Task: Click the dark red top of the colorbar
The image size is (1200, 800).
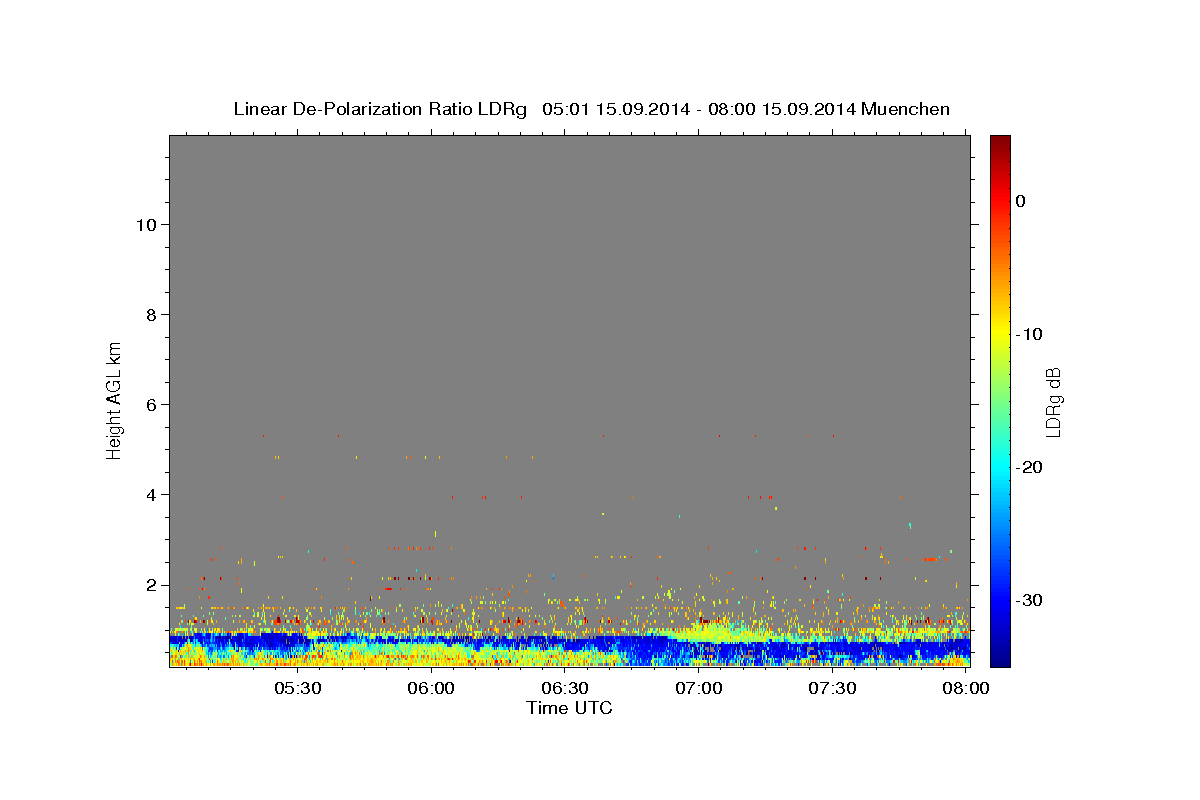Action: click(x=1000, y=145)
